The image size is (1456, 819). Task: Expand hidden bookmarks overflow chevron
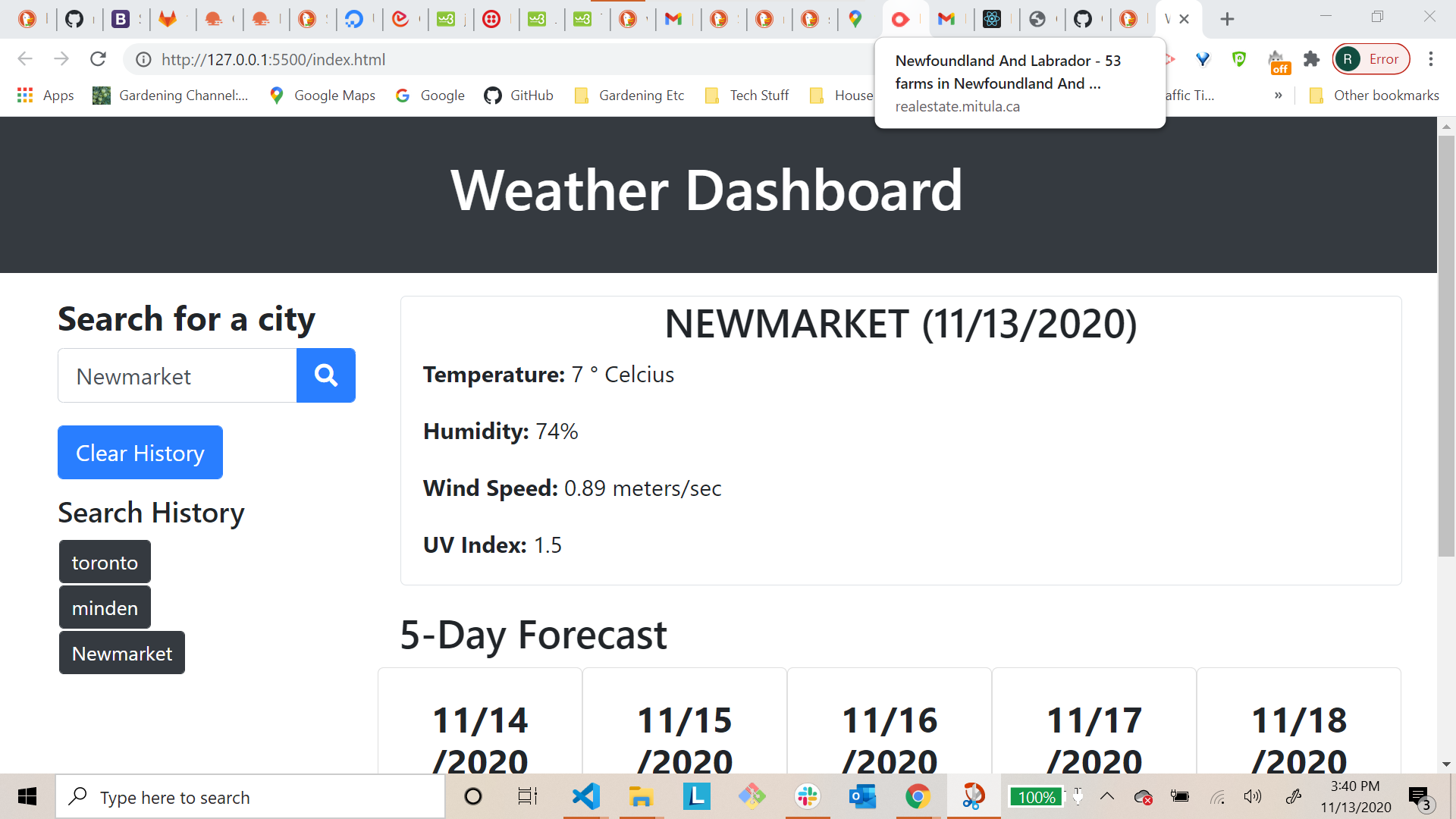pyautogui.click(x=1279, y=95)
